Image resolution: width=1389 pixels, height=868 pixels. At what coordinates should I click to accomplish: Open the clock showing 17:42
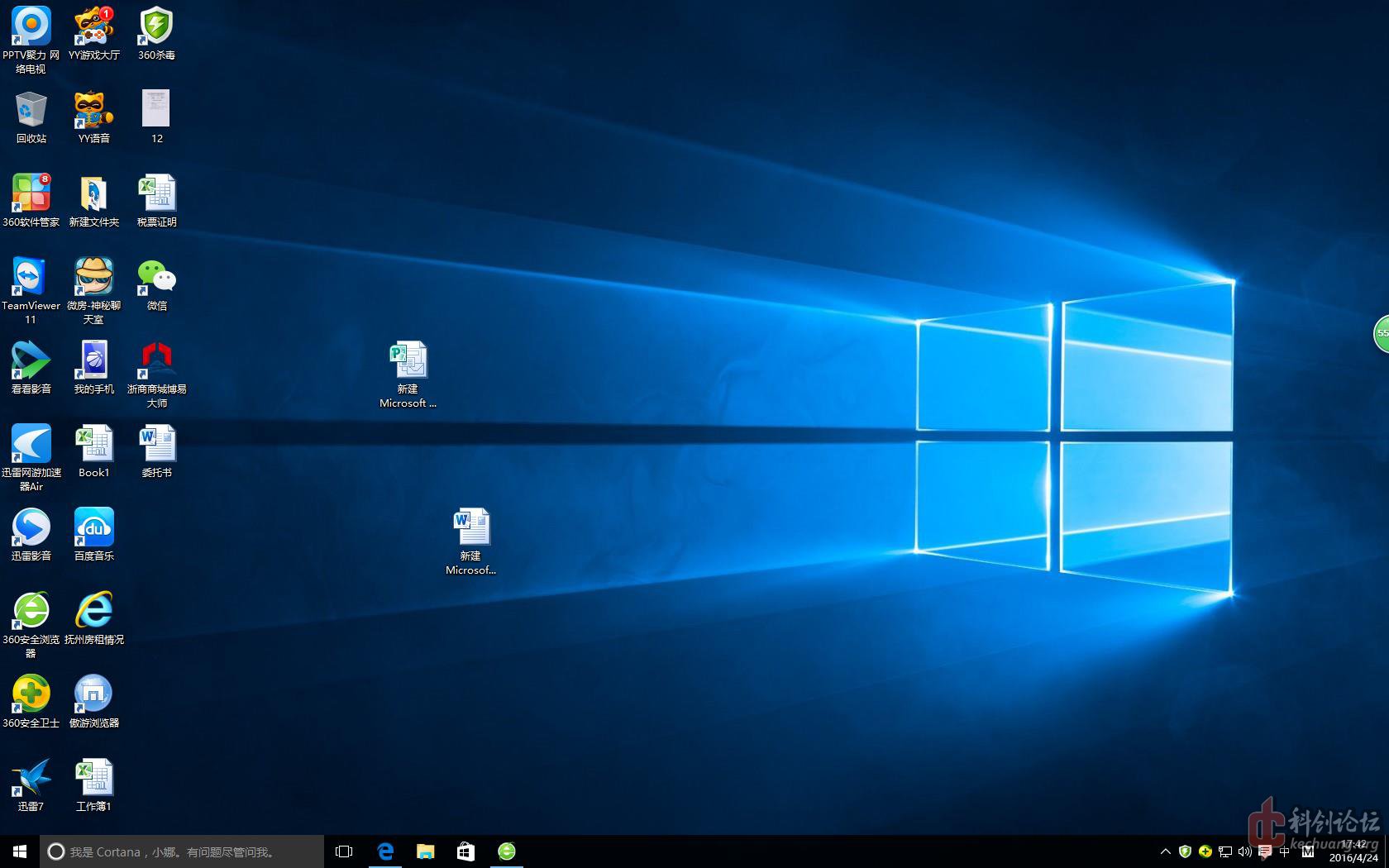tap(1353, 851)
